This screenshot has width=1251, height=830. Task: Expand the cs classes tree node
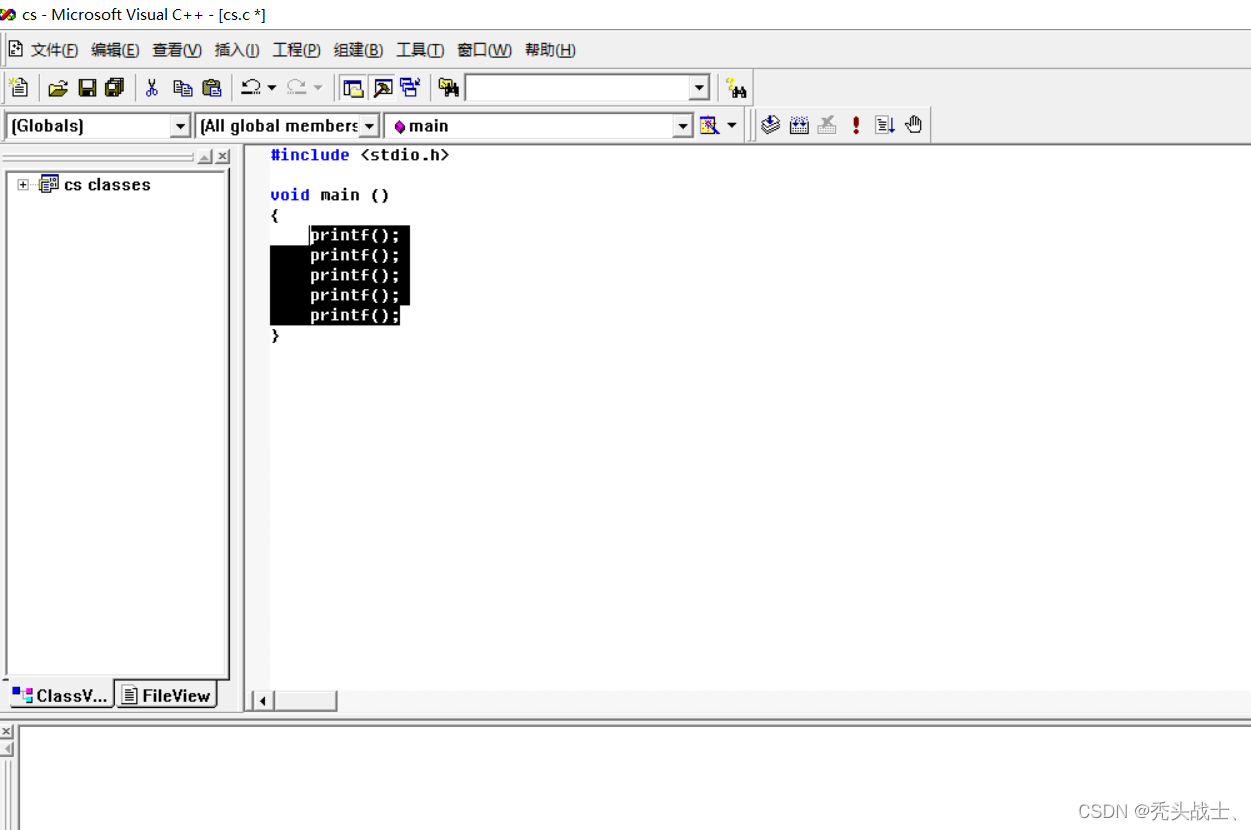(x=22, y=184)
